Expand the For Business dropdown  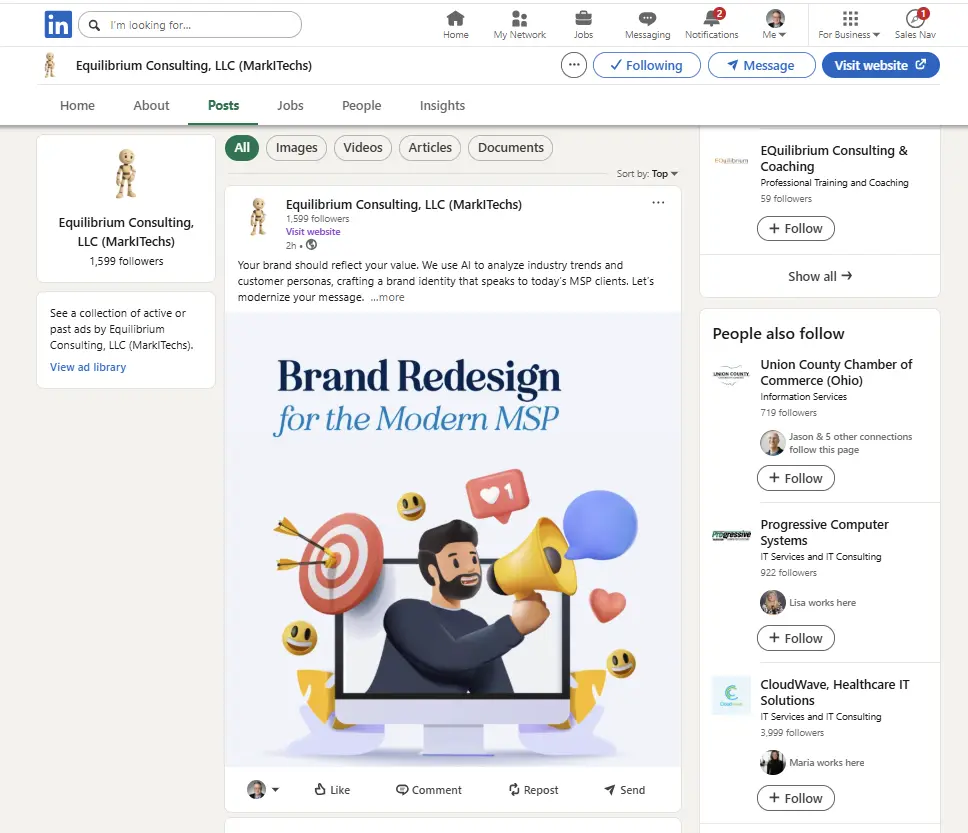click(849, 25)
